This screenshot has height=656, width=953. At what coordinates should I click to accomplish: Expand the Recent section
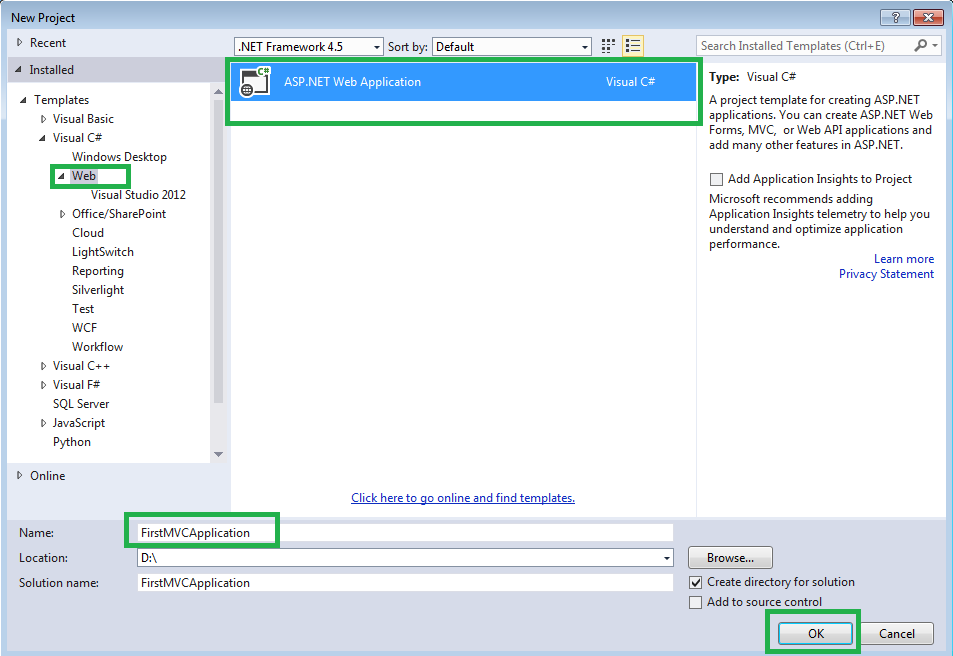[x=19, y=43]
